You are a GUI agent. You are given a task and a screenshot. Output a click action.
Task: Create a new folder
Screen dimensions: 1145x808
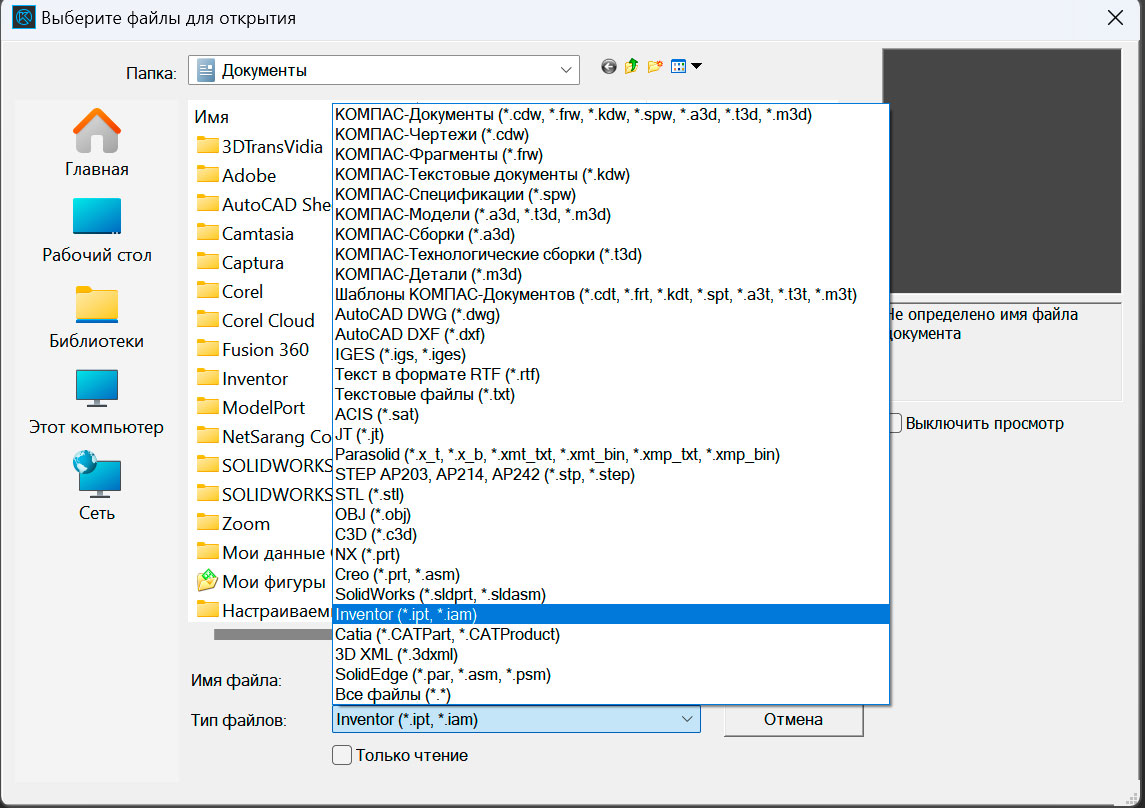click(x=655, y=66)
